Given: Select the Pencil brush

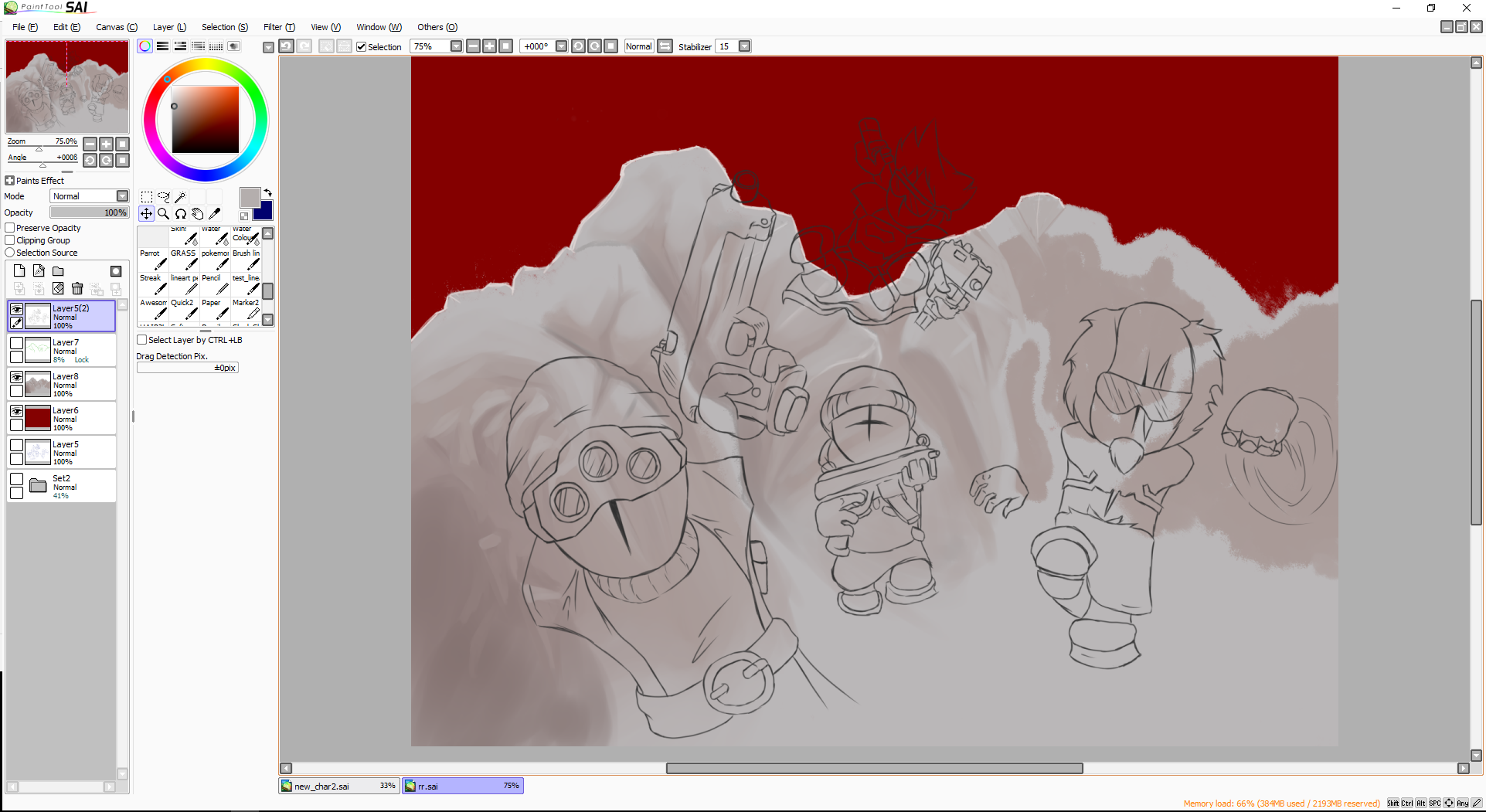Looking at the screenshot, I should click(x=215, y=284).
